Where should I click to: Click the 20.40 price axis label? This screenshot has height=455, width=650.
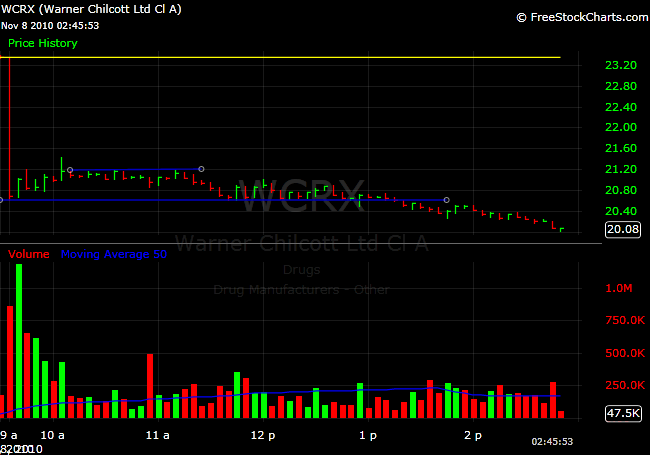click(621, 211)
